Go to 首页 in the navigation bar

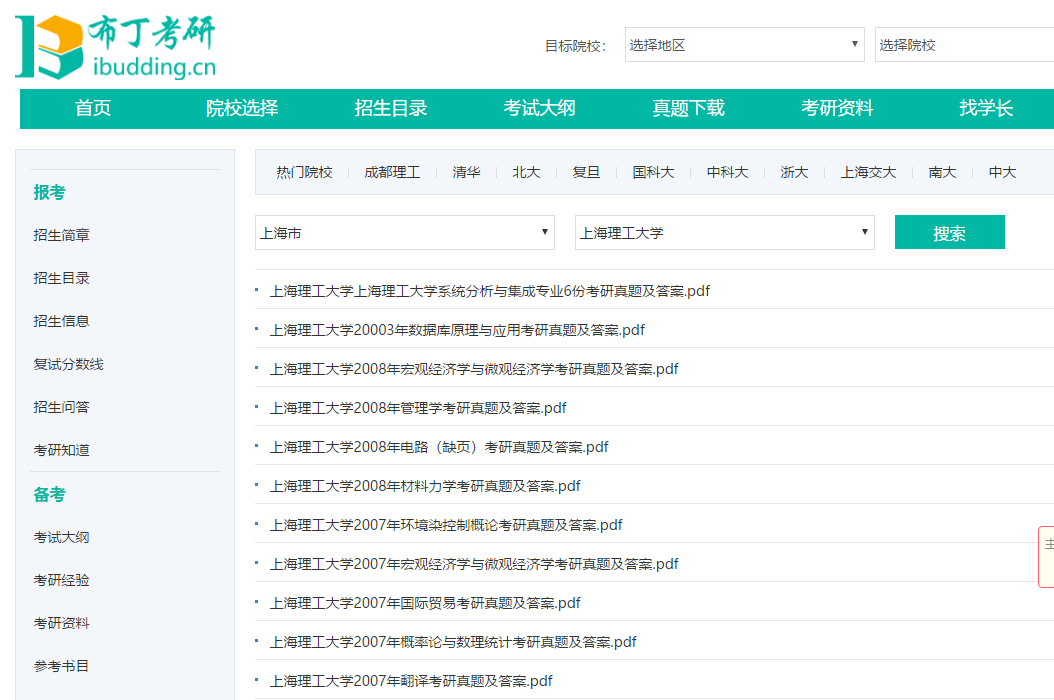click(x=93, y=108)
